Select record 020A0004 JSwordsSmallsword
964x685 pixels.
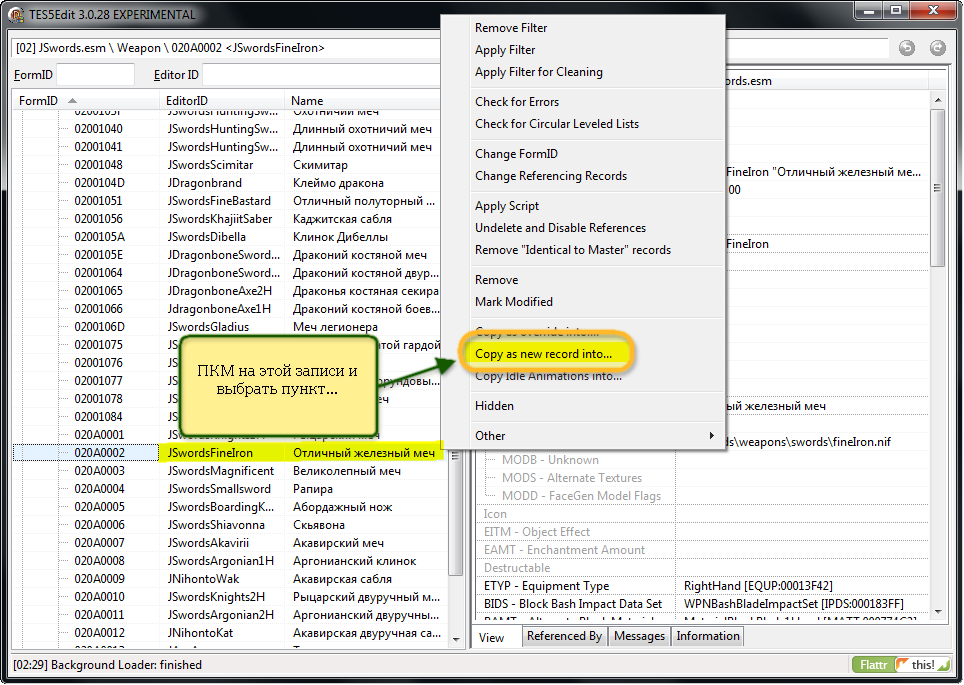coord(231,489)
